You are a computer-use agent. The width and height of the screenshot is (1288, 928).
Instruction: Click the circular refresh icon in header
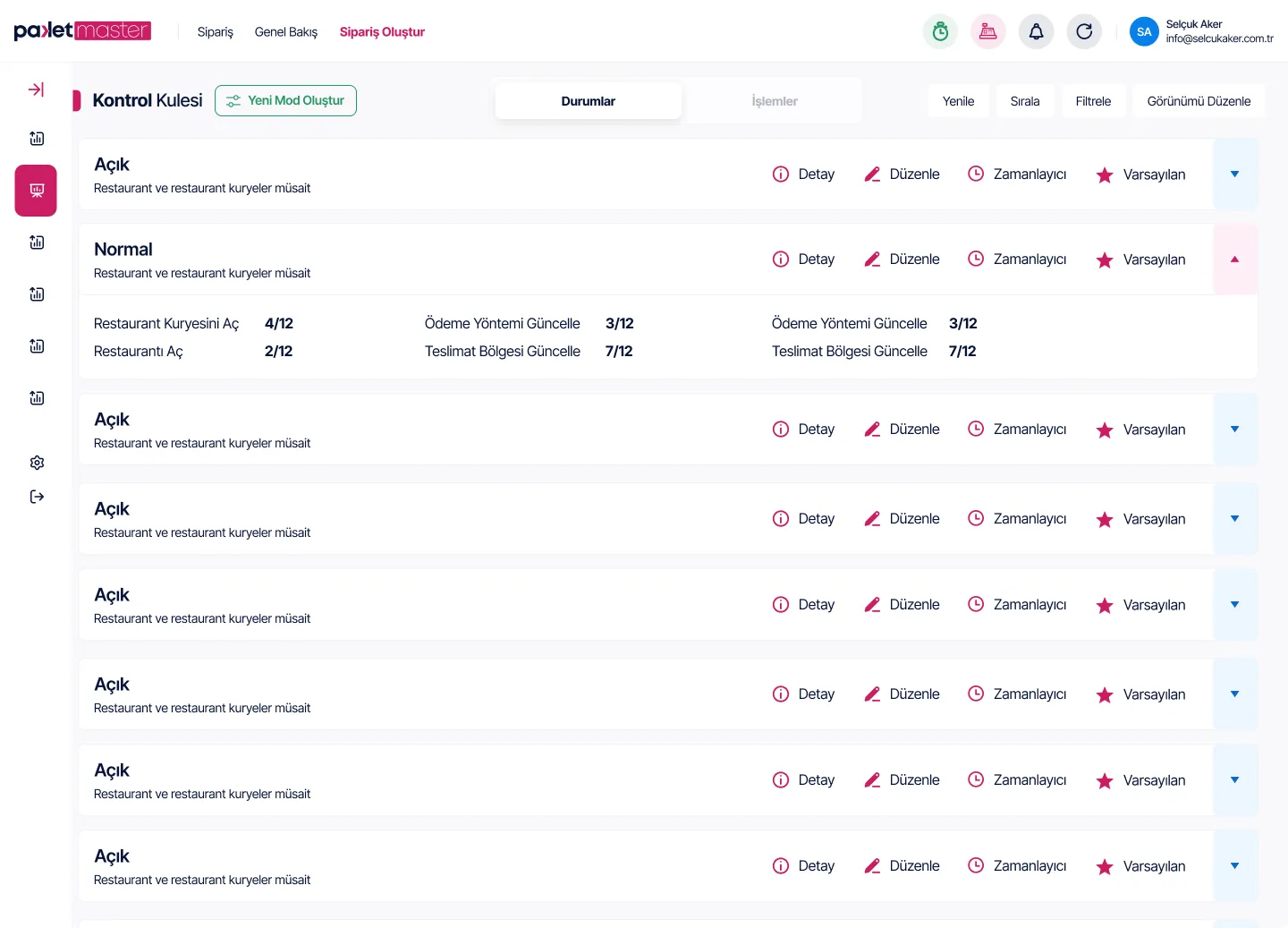click(1084, 32)
